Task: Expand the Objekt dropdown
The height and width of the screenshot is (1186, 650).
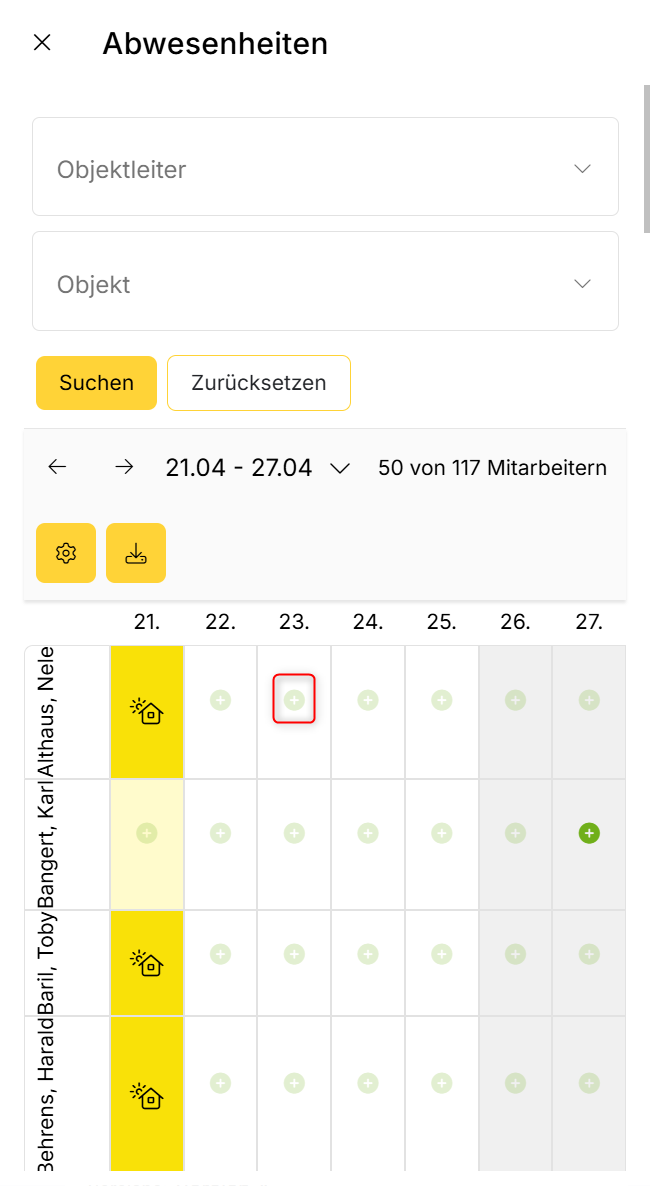Action: click(325, 284)
